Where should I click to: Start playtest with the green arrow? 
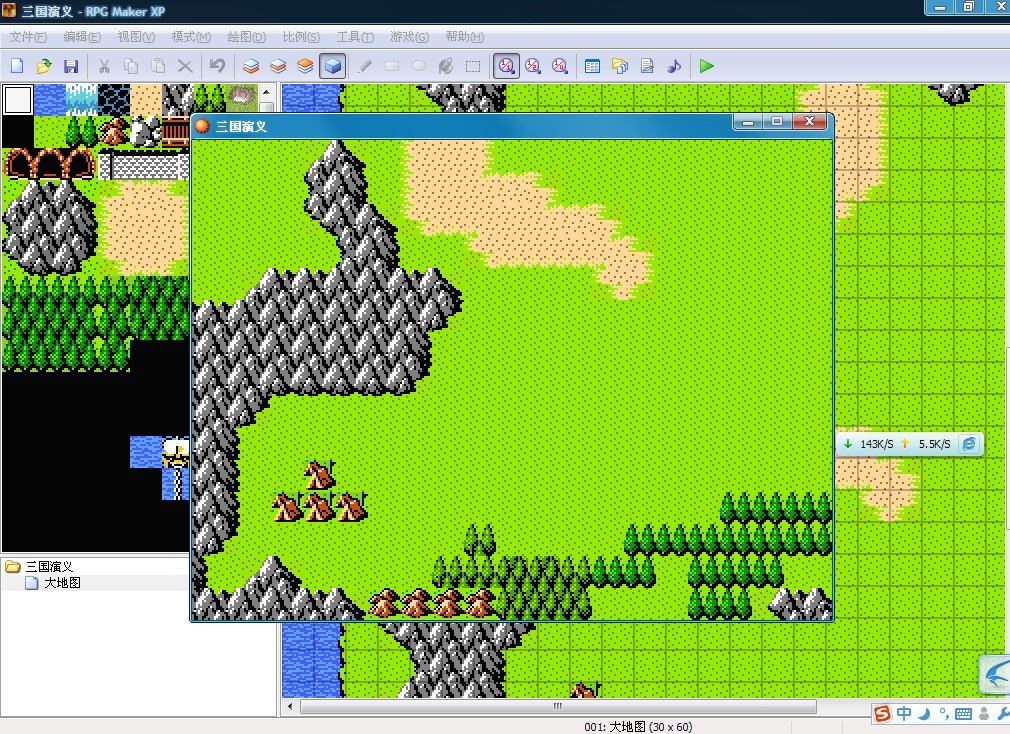coord(707,66)
